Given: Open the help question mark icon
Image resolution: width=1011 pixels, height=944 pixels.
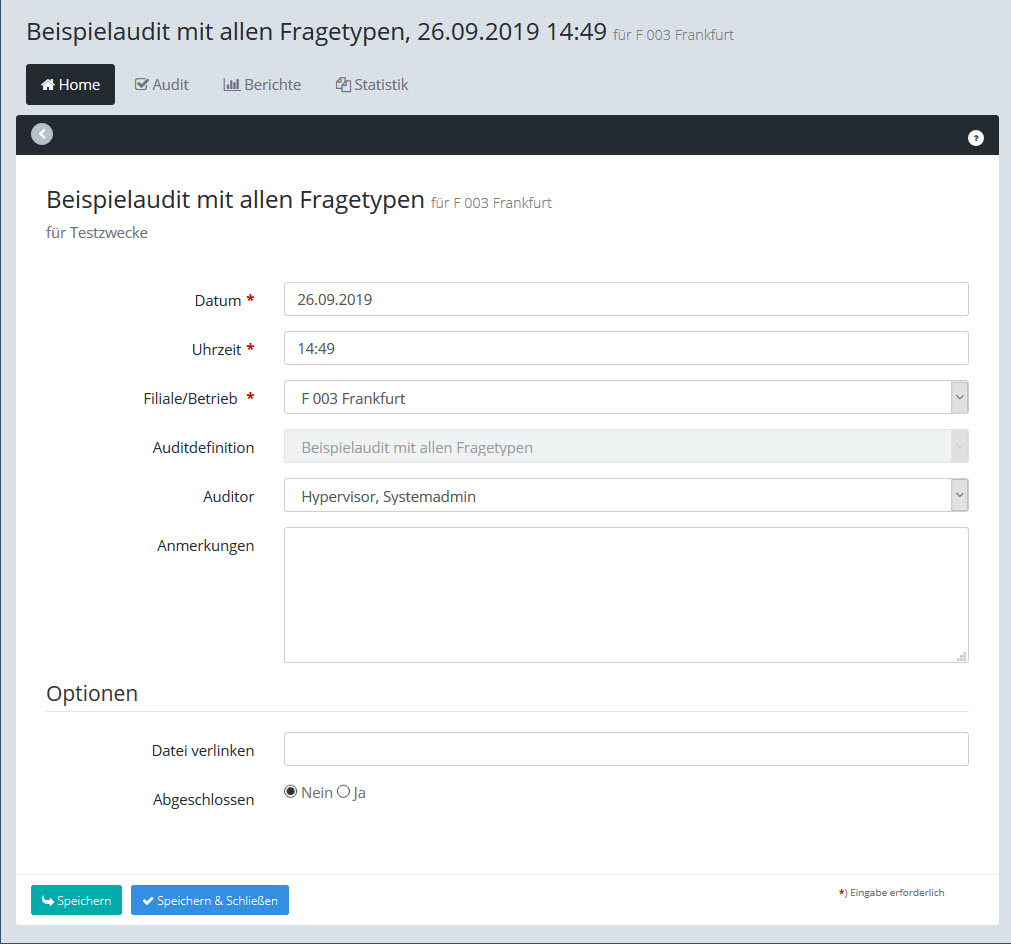Looking at the screenshot, I should click(976, 138).
